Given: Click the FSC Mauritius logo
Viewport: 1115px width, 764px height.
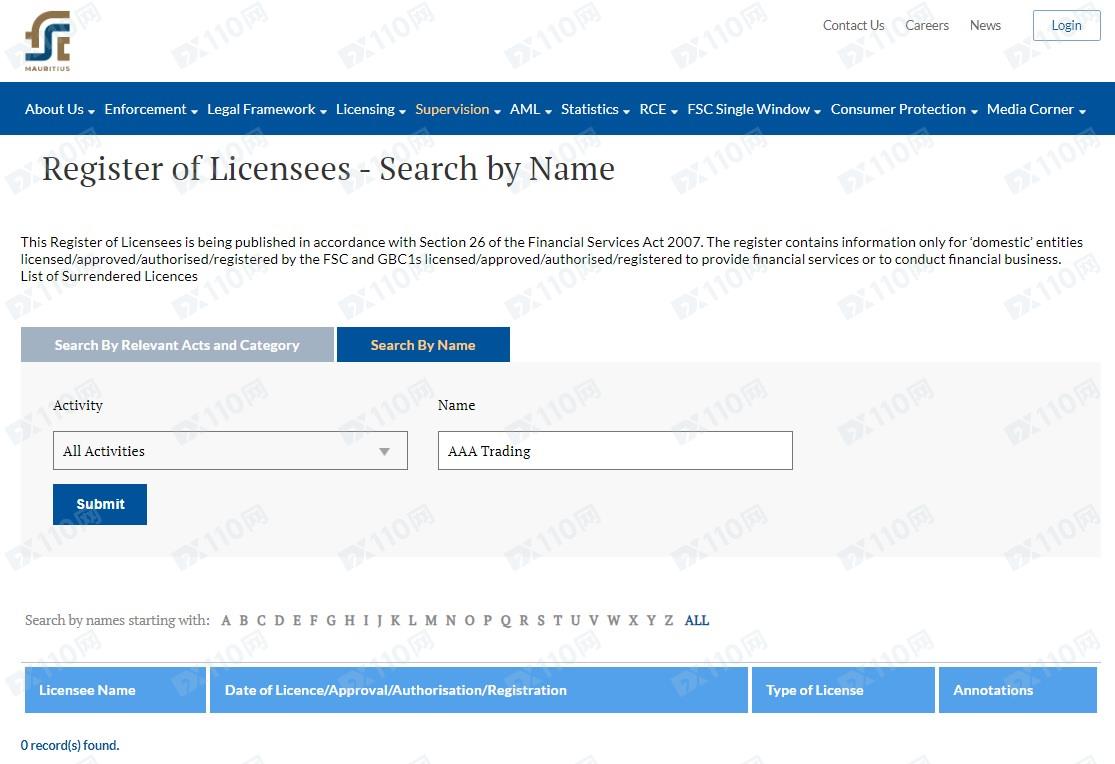Looking at the screenshot, I should [48, 41].
